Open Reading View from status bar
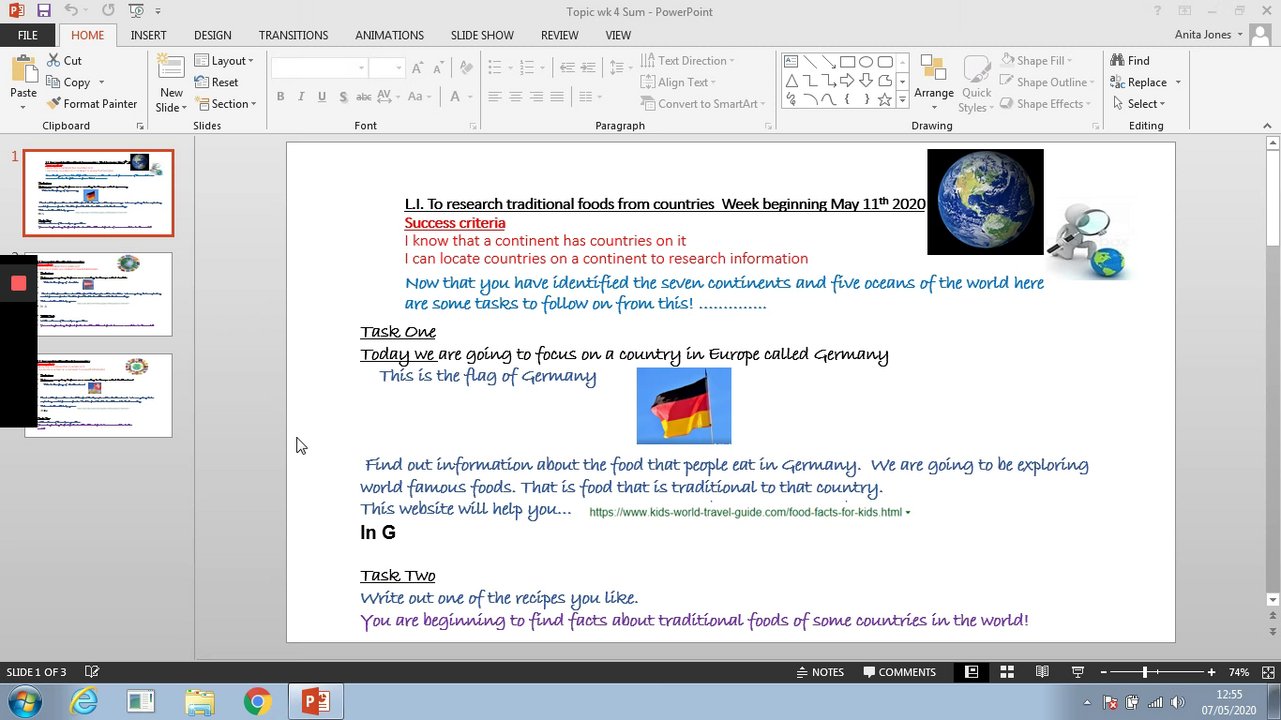Image resolution: width=1281 pixels, height=720 pixels. (1042, 672)
